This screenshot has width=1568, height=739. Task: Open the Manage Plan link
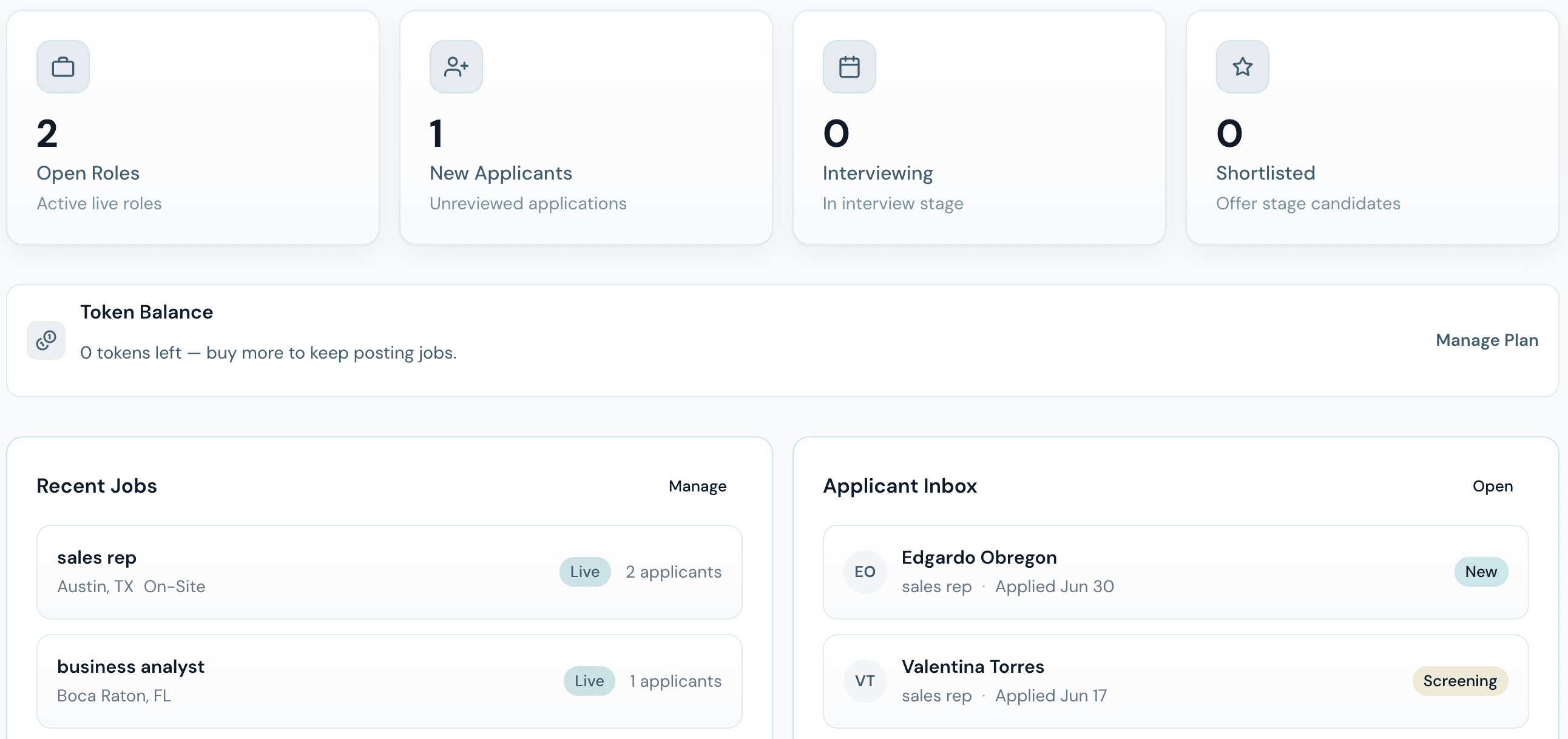pyautogui.click(x=1487, y=340)
